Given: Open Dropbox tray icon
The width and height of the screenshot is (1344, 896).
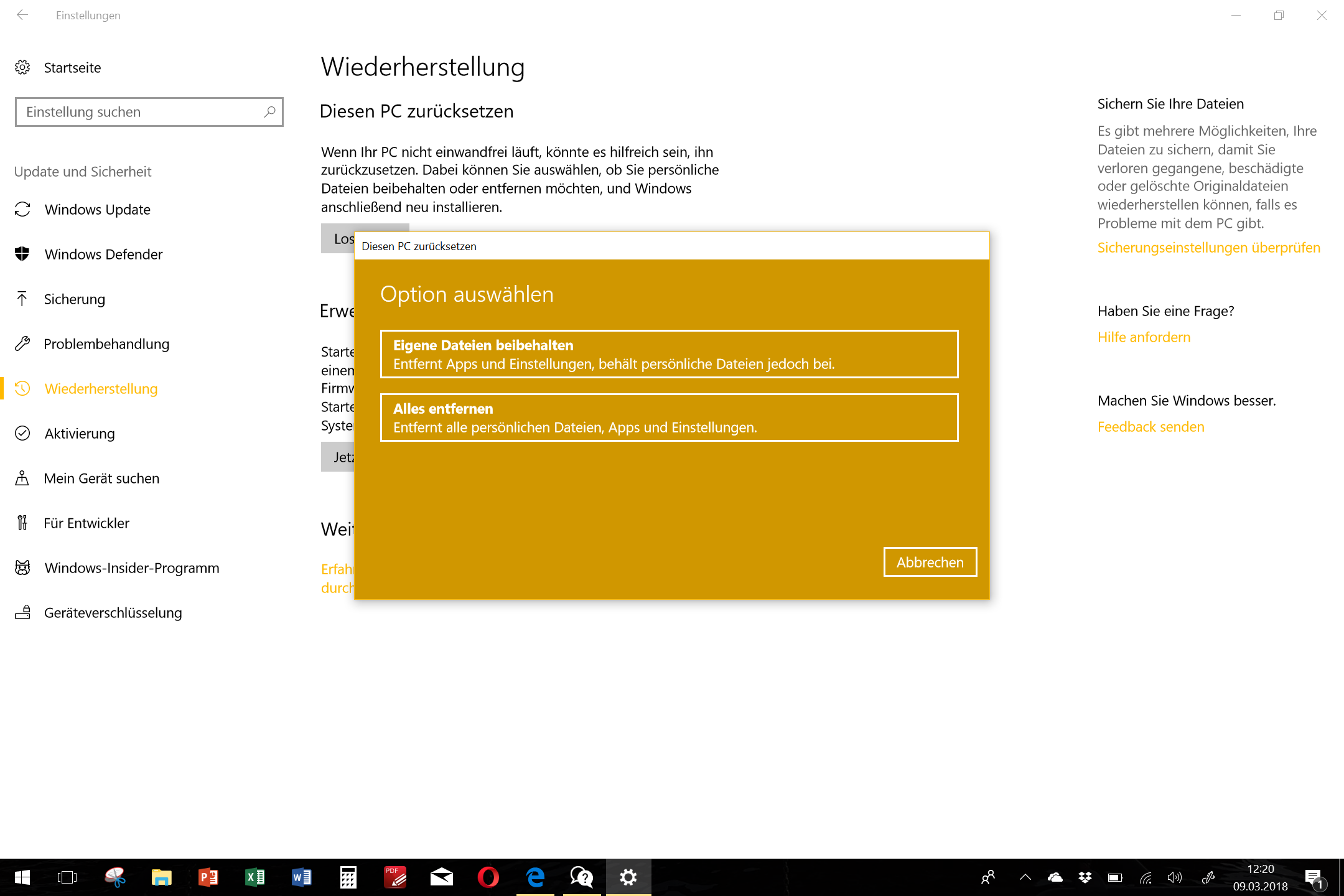Looking at the screenshot, I should click(x=1085, y=877).
